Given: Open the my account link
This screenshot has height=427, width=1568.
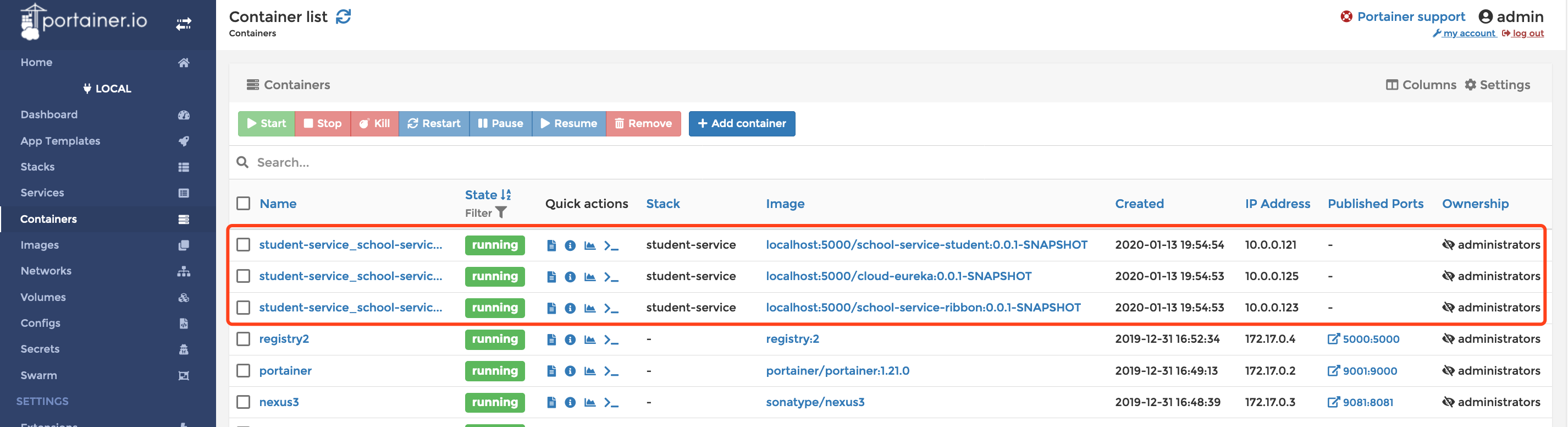Looking at the screenshot, I should point(1465,34).
